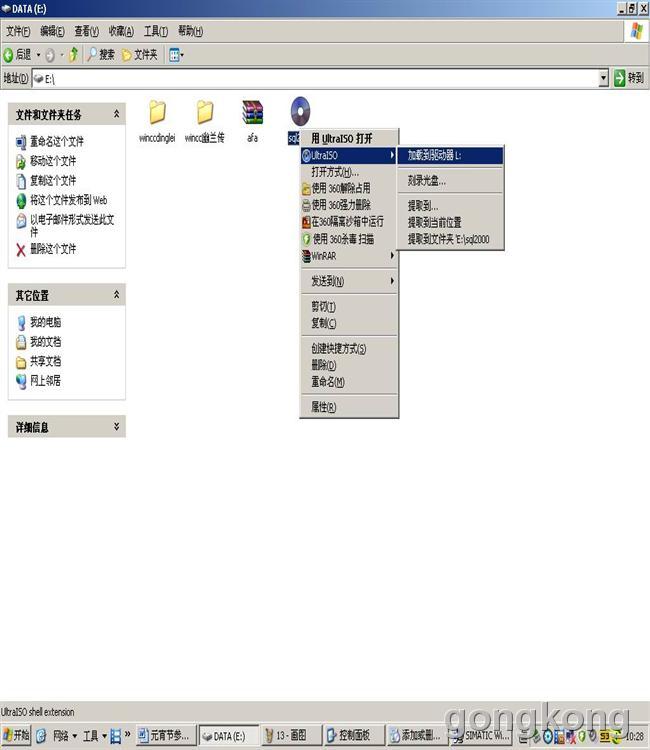Image resolution: width=650 pixels, height=750 pixels.
Task: Select 刻录光盘... from UltraISO submenu
Action: tap(427, 181)
